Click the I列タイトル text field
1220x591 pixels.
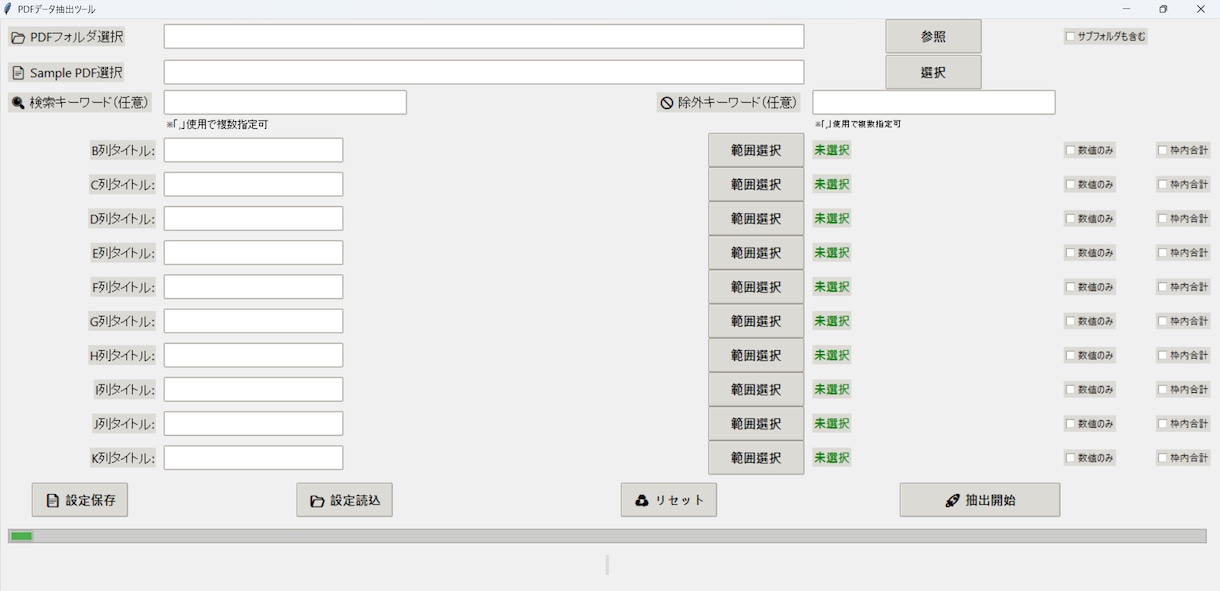point(253,389)
